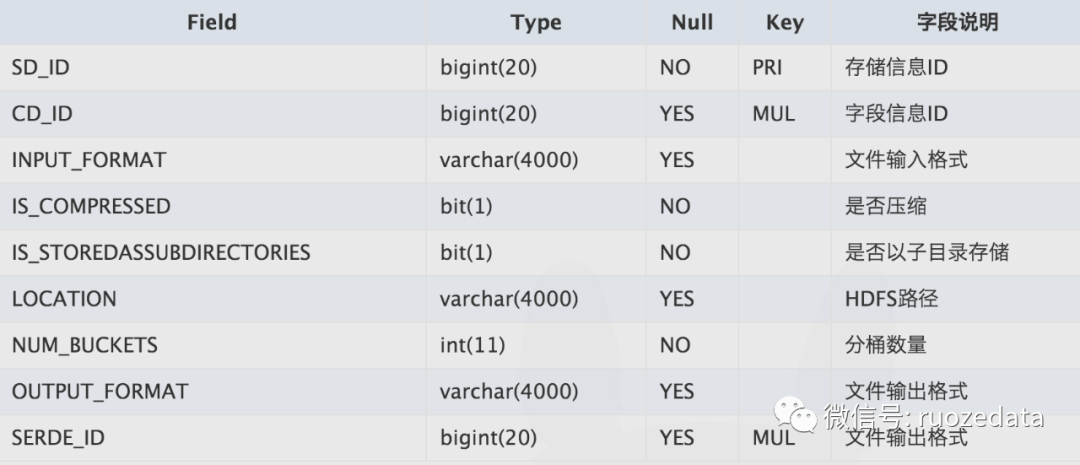The width and height of the screenshot is (1080, 465).
Task: Click the int(11) type cell
Action: tap(472, 345)
